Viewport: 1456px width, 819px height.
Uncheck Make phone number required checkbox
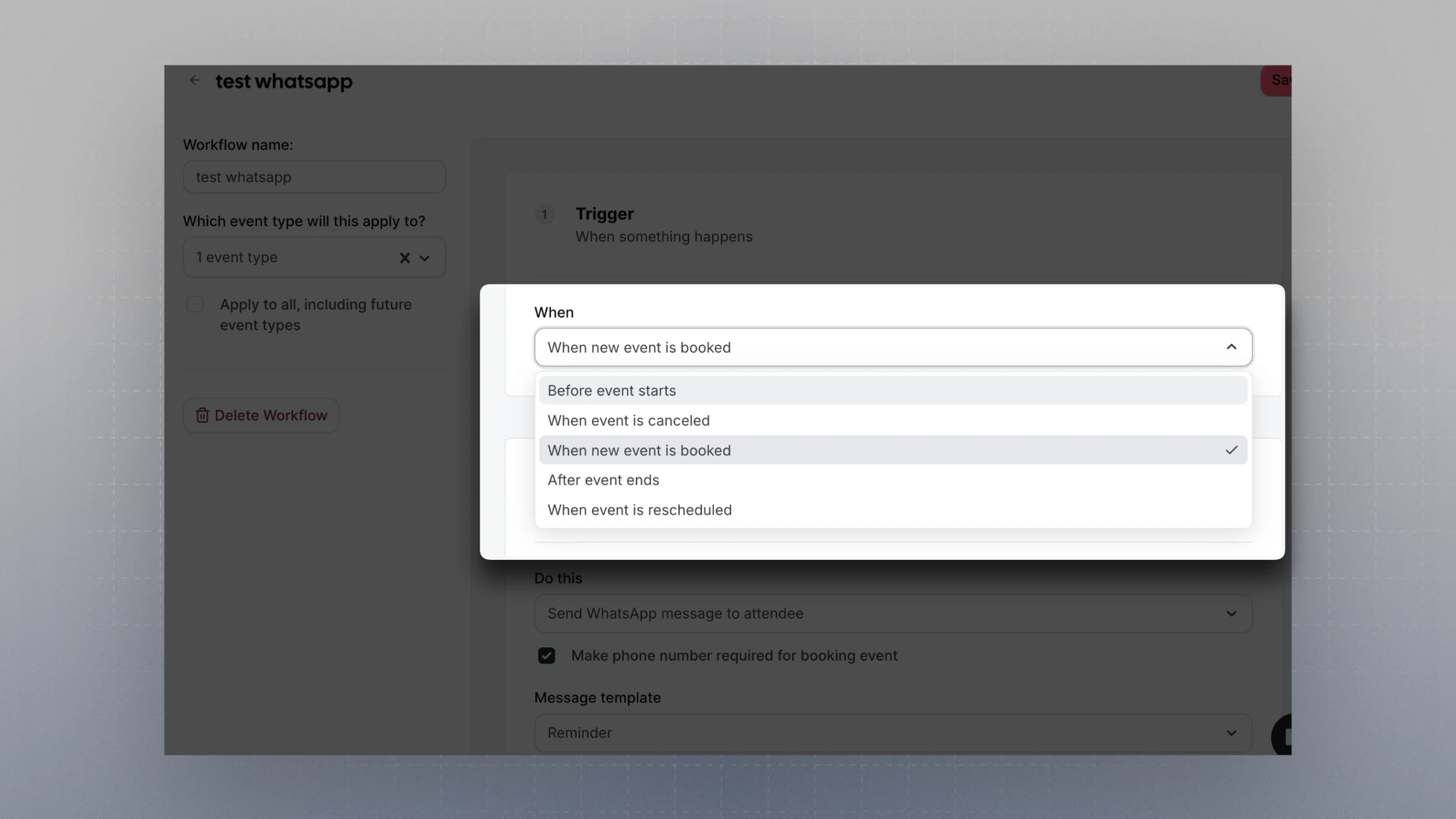pos(547,656)
